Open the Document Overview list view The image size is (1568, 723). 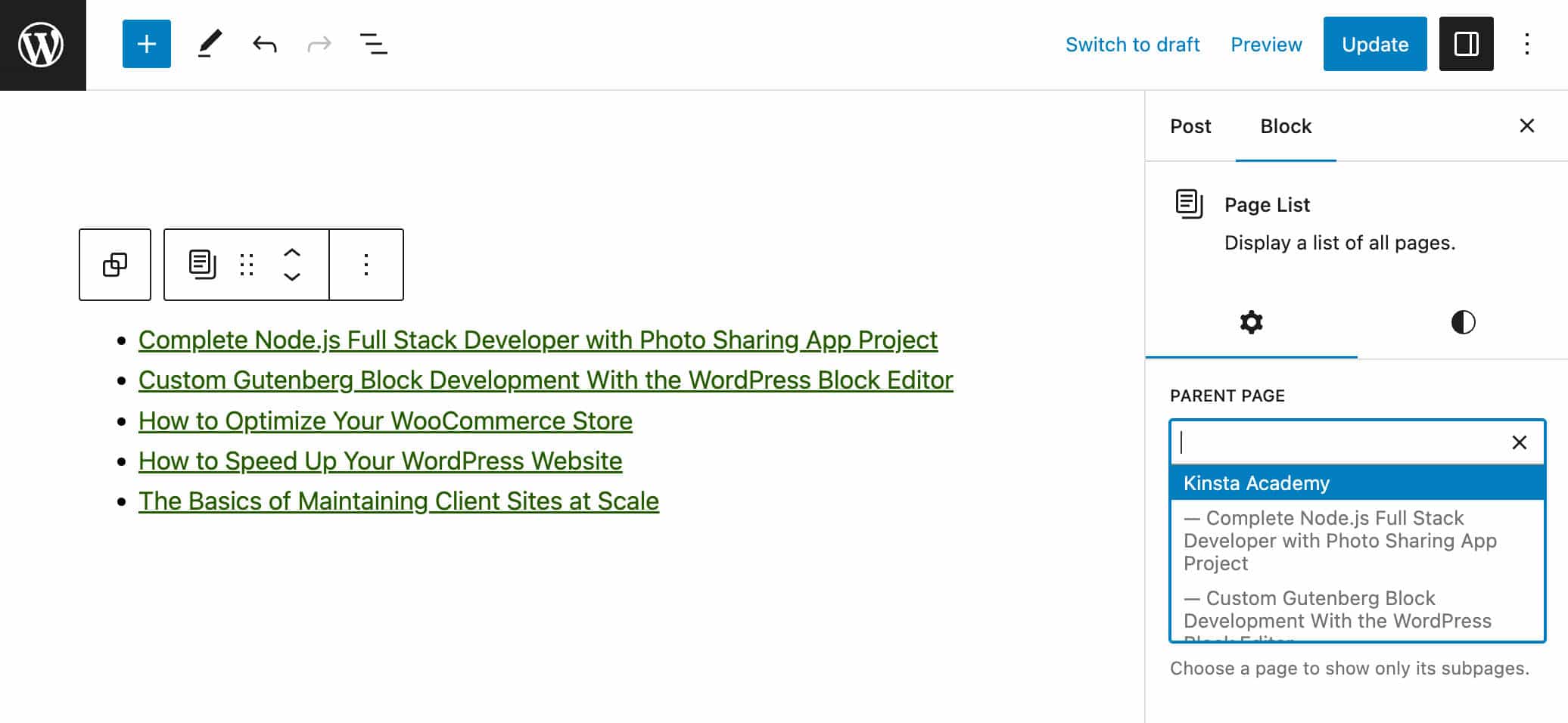[373, 44]
